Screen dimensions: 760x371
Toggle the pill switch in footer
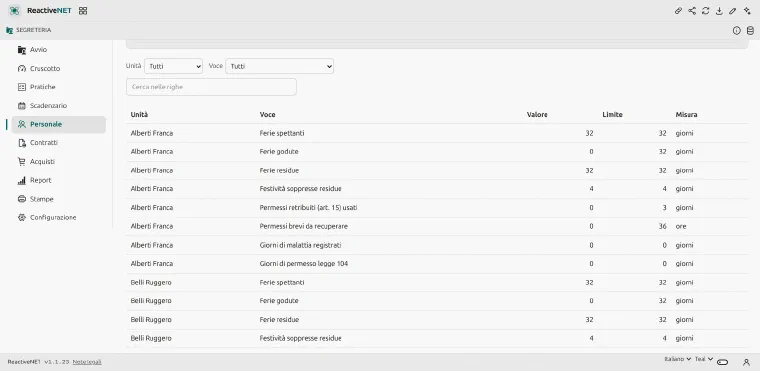(723, 362)
